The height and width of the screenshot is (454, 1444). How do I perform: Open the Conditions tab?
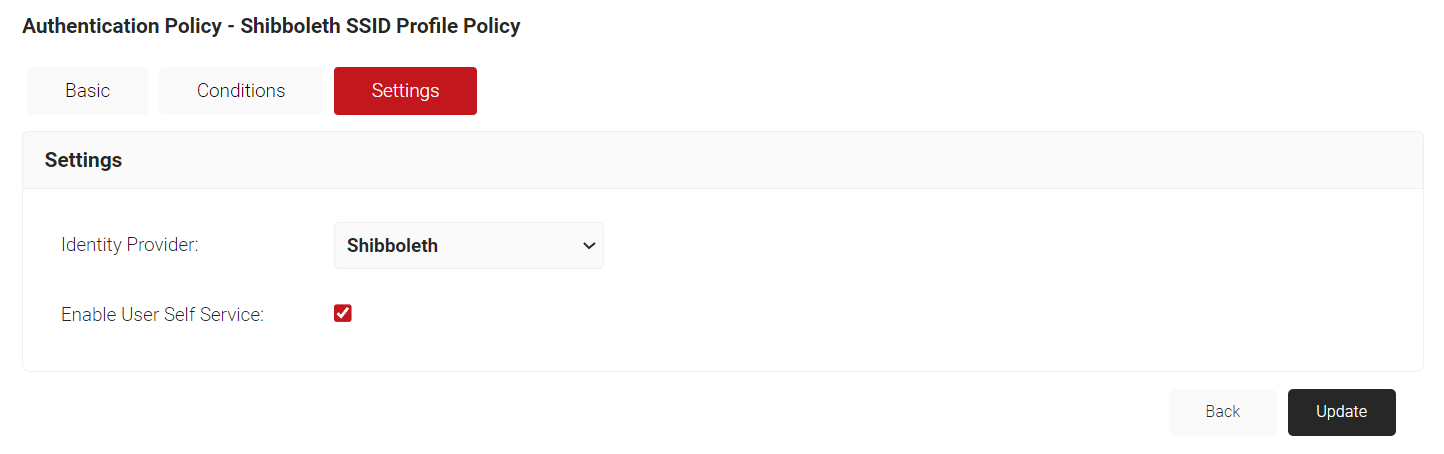pos(241,91)
